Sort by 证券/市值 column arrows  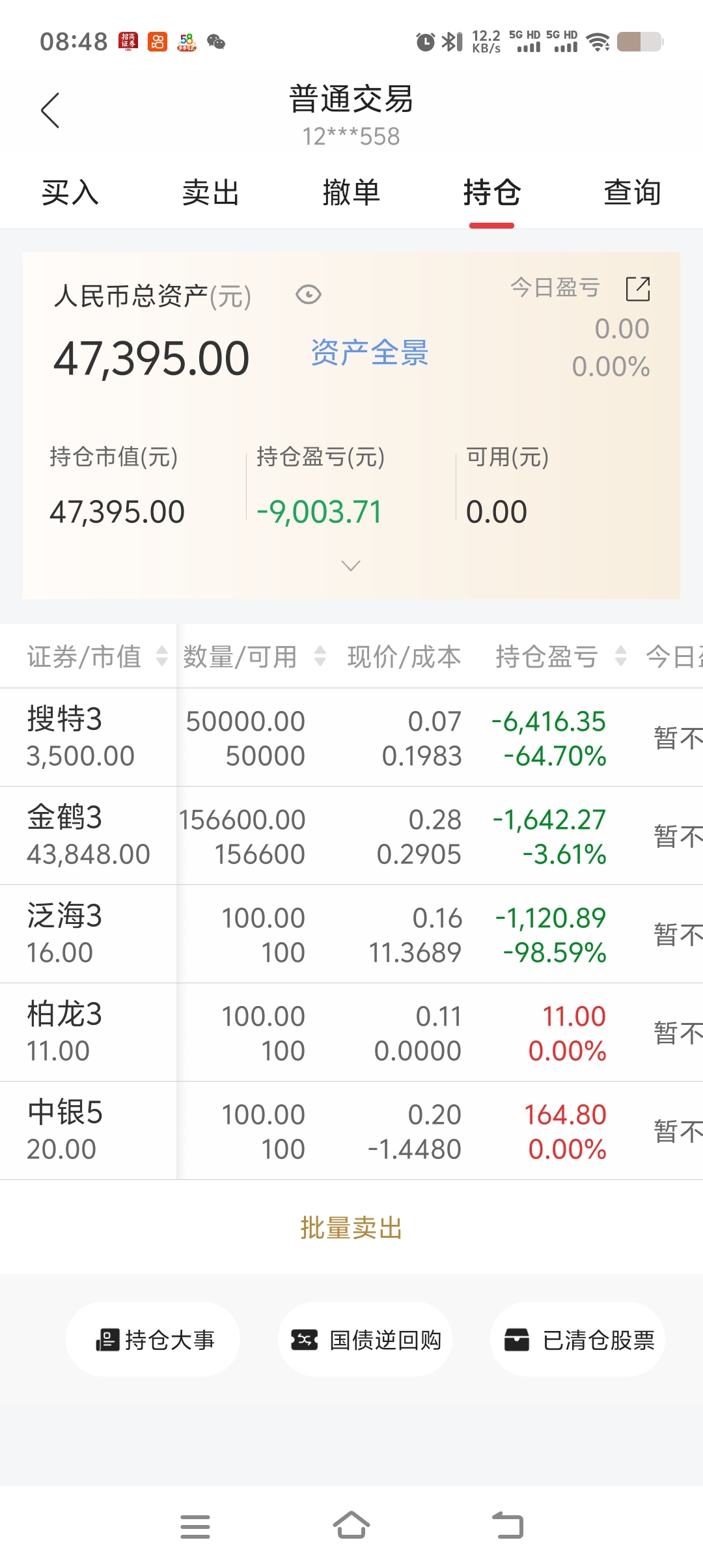click(x=162, y=656)
